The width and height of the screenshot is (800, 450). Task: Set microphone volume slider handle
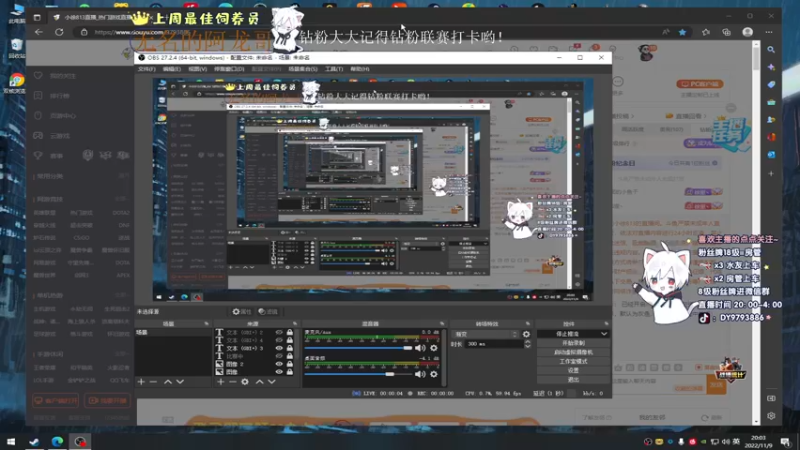click(x=408, y=348)
